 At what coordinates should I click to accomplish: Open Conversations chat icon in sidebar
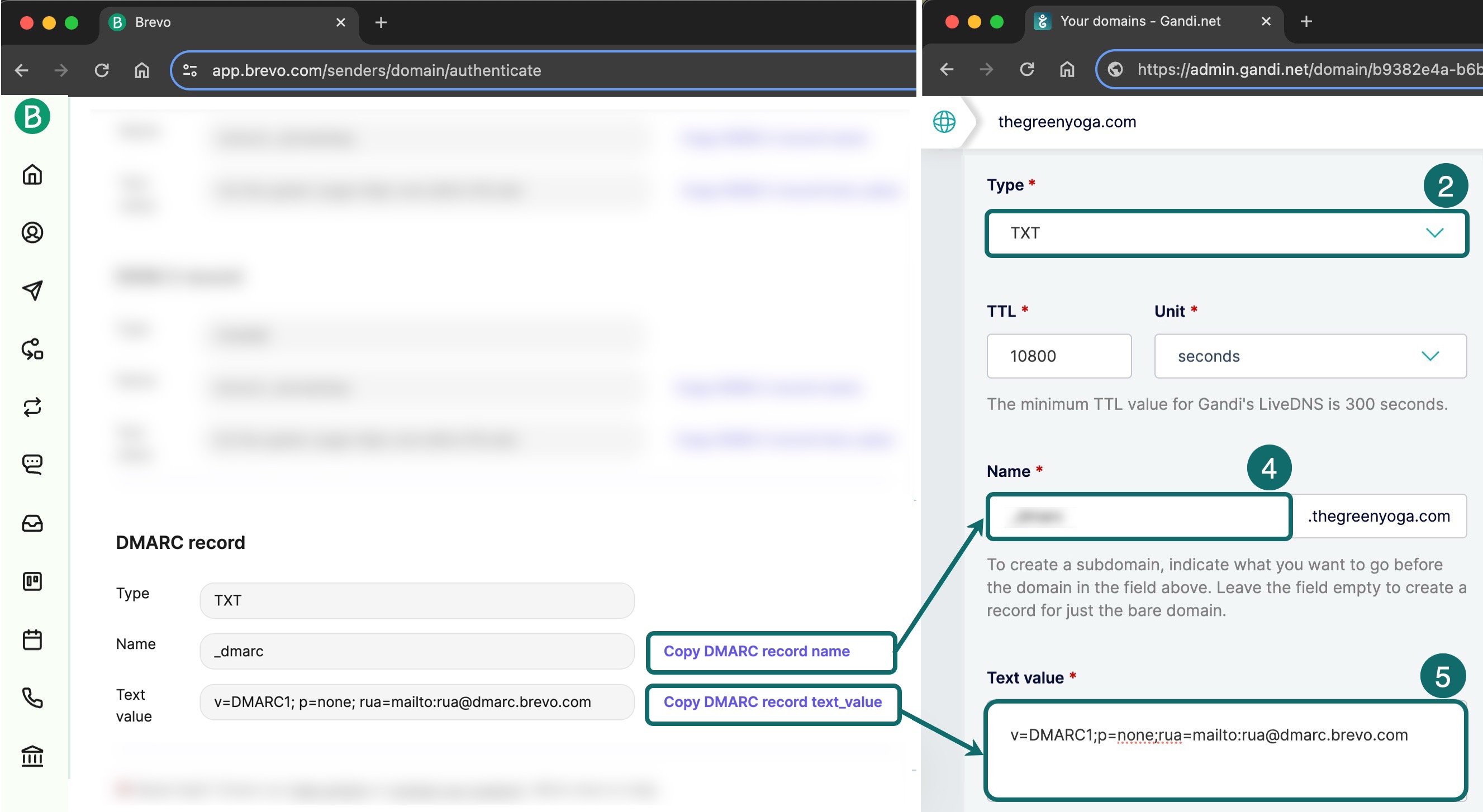(32, 465)
